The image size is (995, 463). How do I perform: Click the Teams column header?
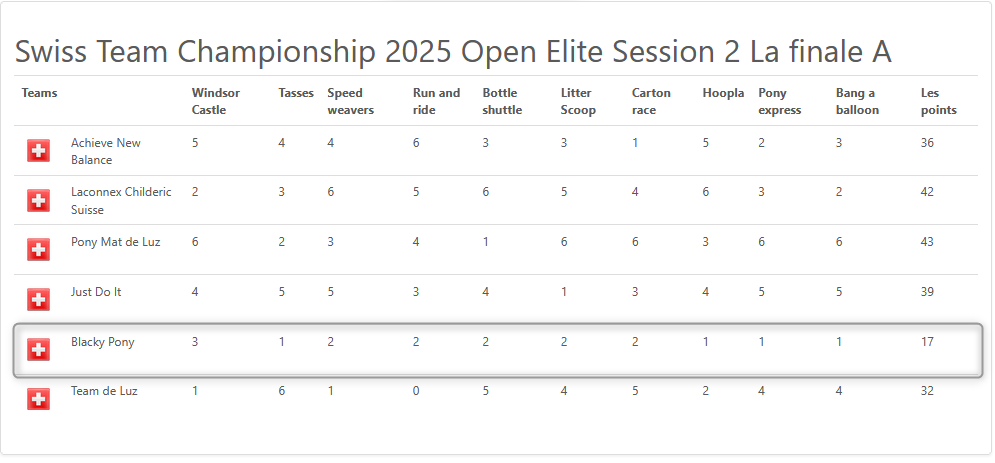tap(39, 93)
